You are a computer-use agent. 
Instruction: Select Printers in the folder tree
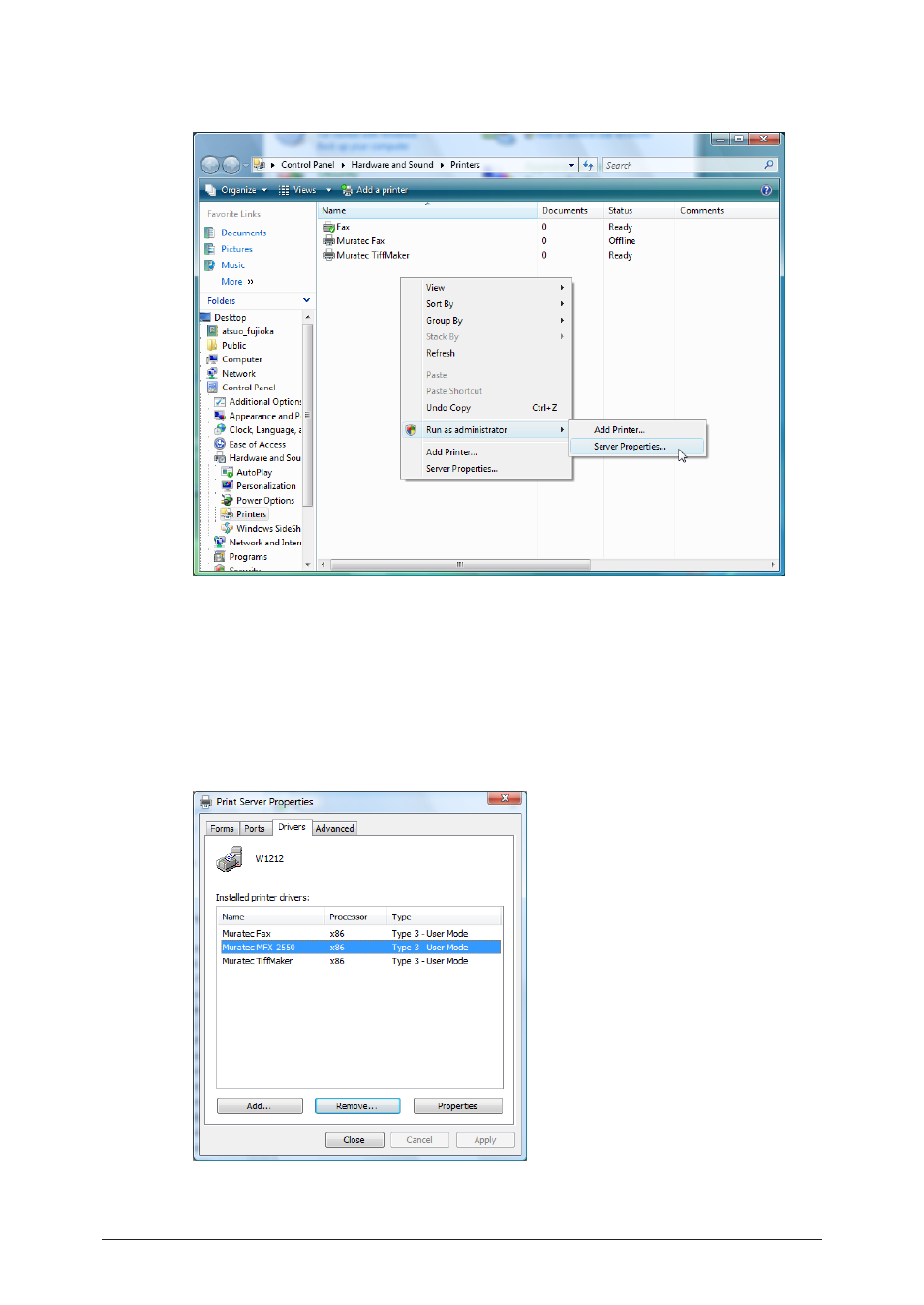point(251,514)
